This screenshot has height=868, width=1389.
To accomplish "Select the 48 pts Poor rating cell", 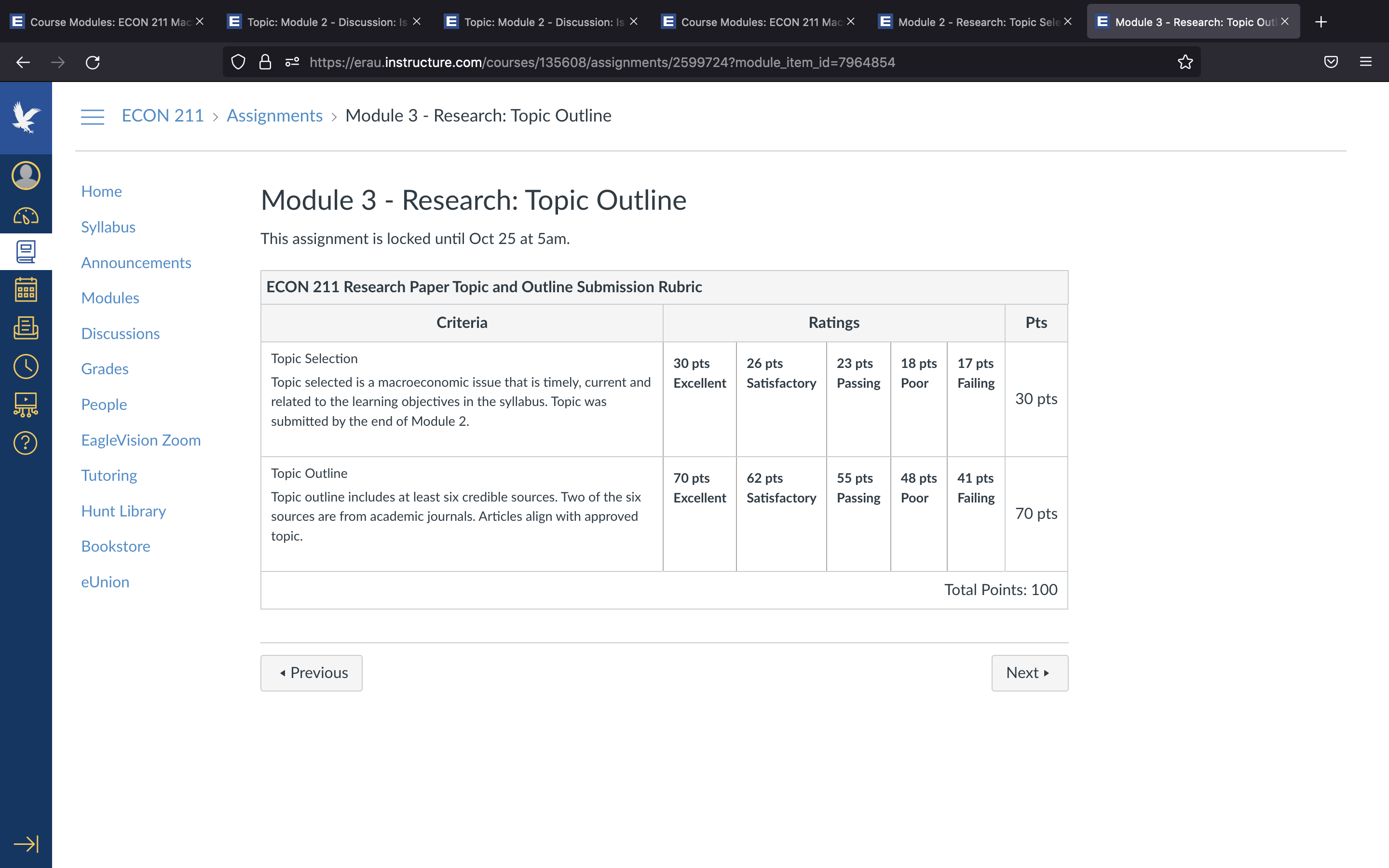I will click(919, 515).
